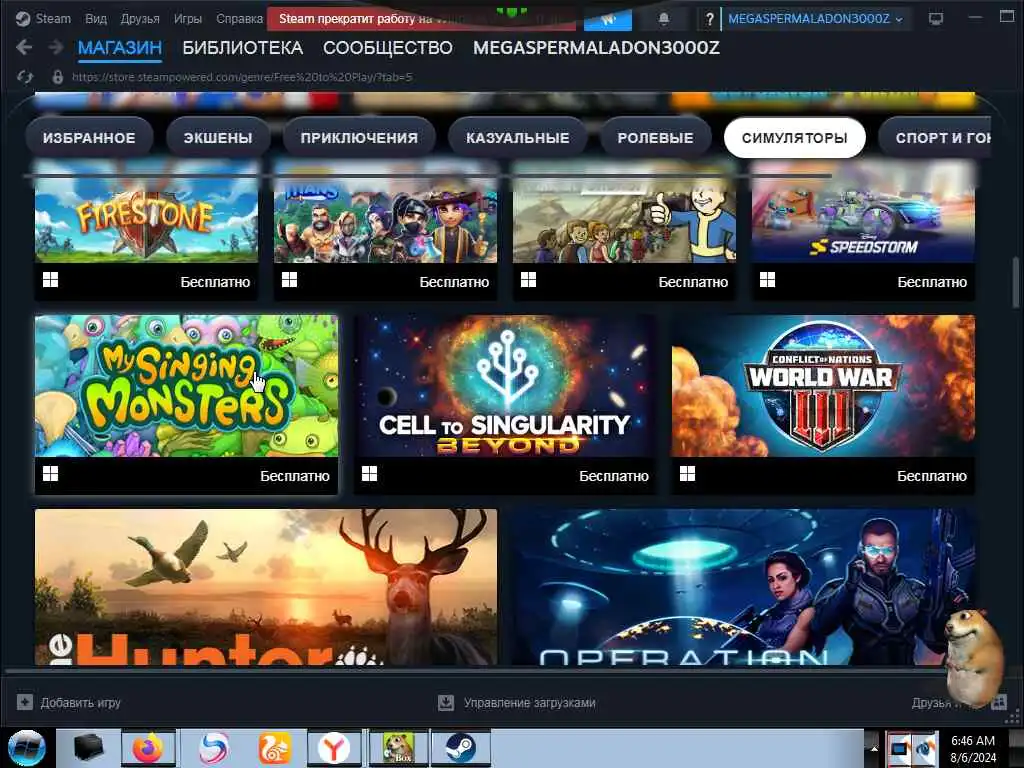This screenshot has height=768, width=1024.
Task: Switch to Steam in the taskbar
Action: (460, 748)
